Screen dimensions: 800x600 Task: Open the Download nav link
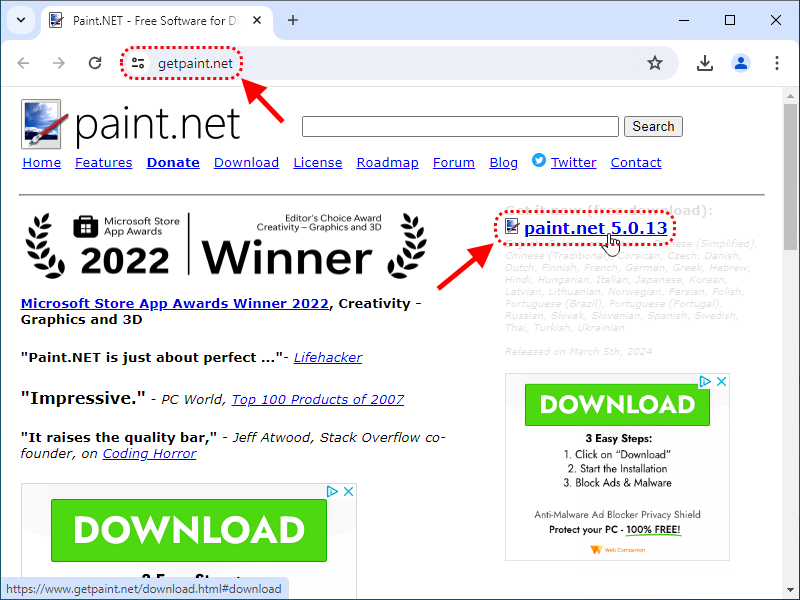[246, 163]
